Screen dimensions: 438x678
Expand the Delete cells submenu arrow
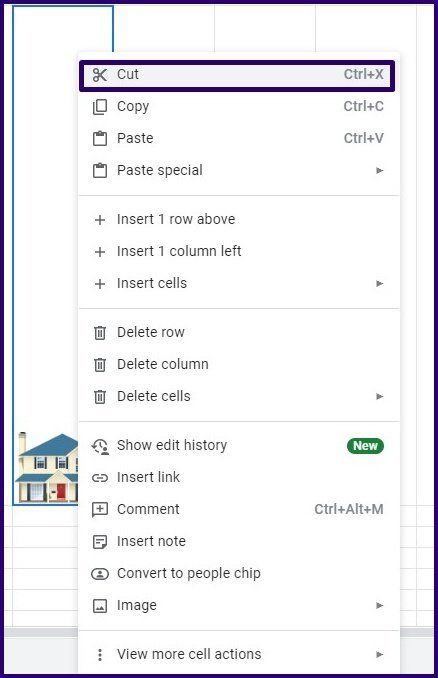(380, 397)
